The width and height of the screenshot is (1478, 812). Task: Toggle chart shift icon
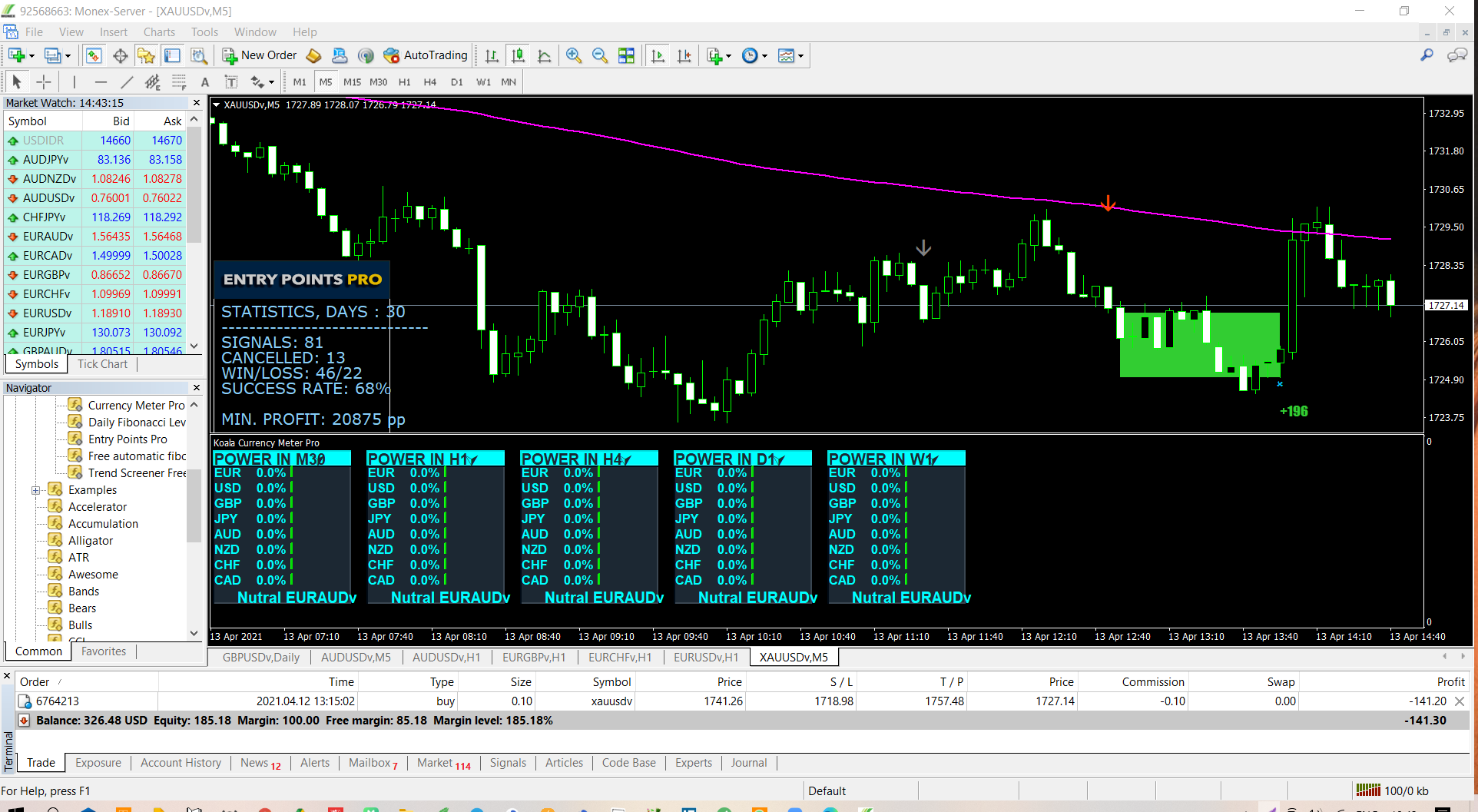pos(684,55)
